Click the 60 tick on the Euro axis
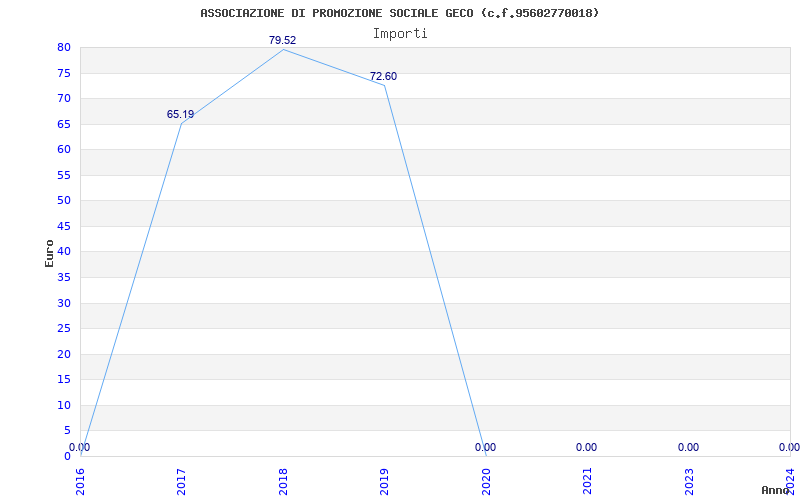 pos(64,149)
